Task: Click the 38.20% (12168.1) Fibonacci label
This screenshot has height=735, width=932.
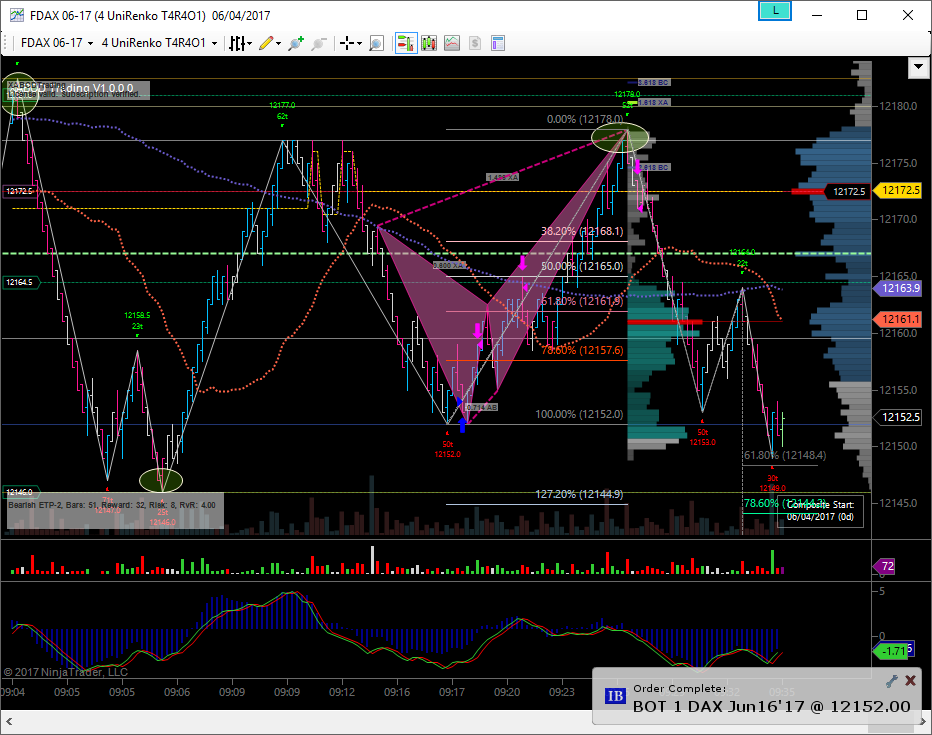Action: (582, 231)
